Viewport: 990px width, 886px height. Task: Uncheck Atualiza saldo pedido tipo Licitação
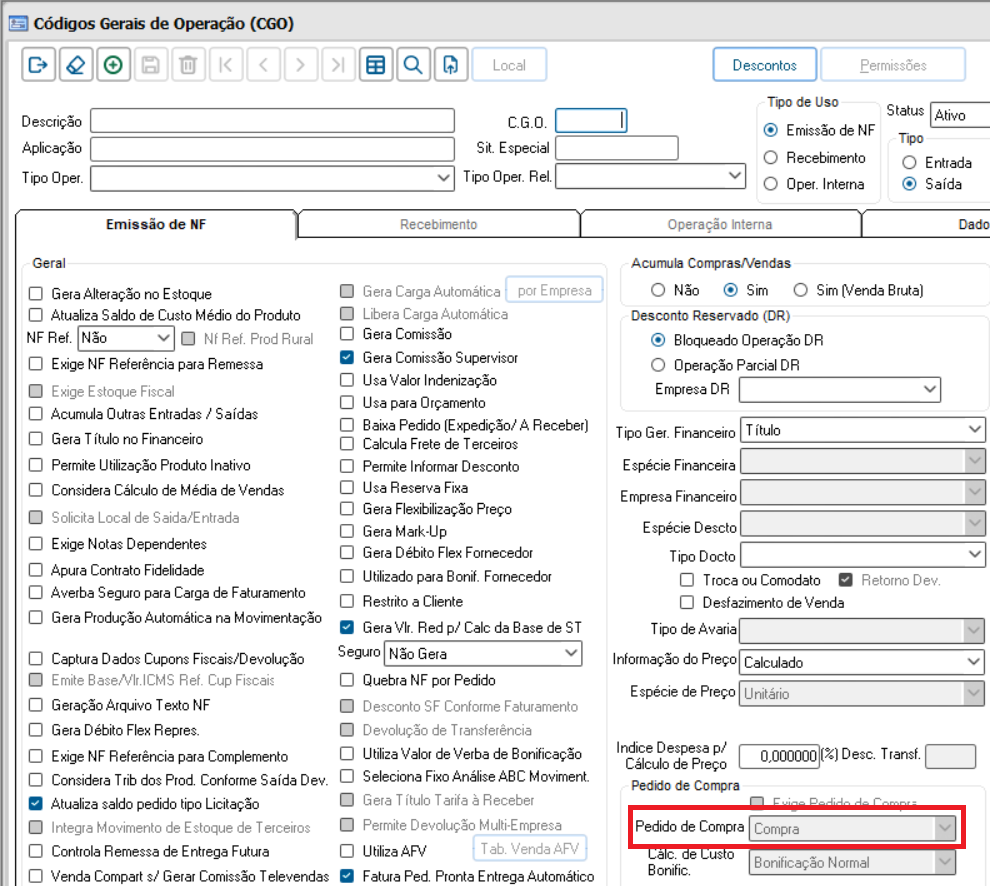36,803
